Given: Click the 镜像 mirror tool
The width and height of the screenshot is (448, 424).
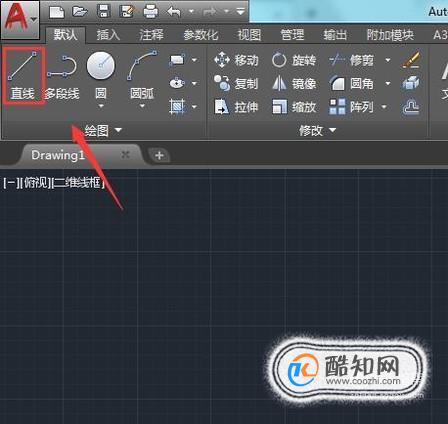Looking at the screenshot, I should pos(294,84).
